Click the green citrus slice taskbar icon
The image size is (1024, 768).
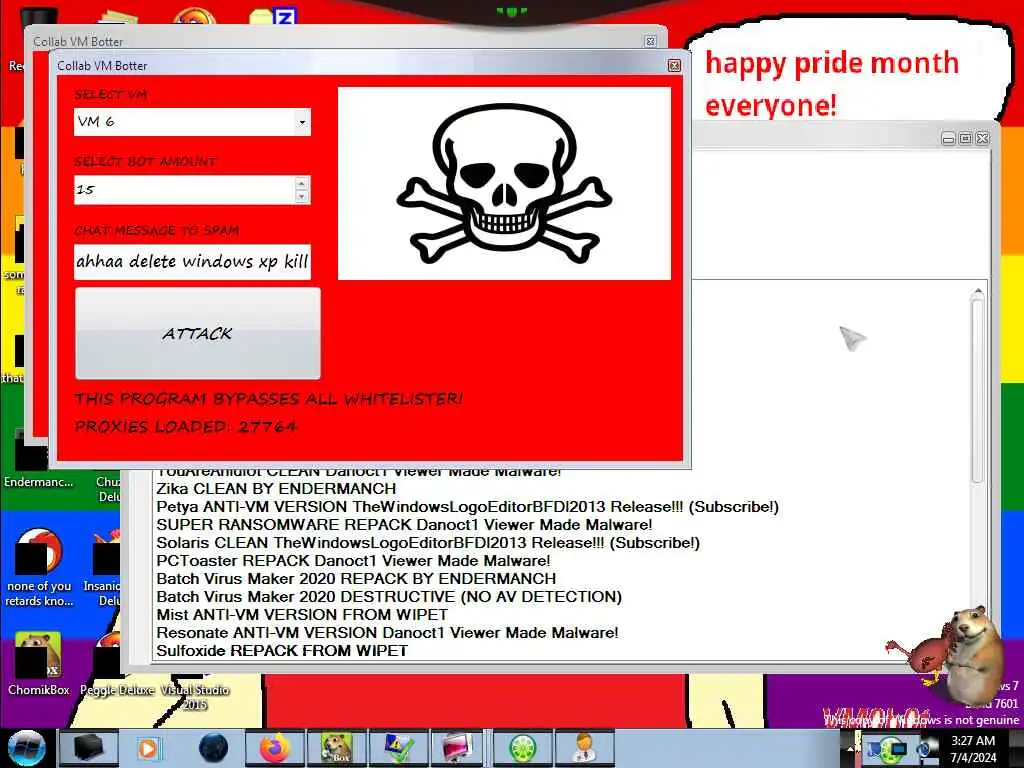(523, 748)
